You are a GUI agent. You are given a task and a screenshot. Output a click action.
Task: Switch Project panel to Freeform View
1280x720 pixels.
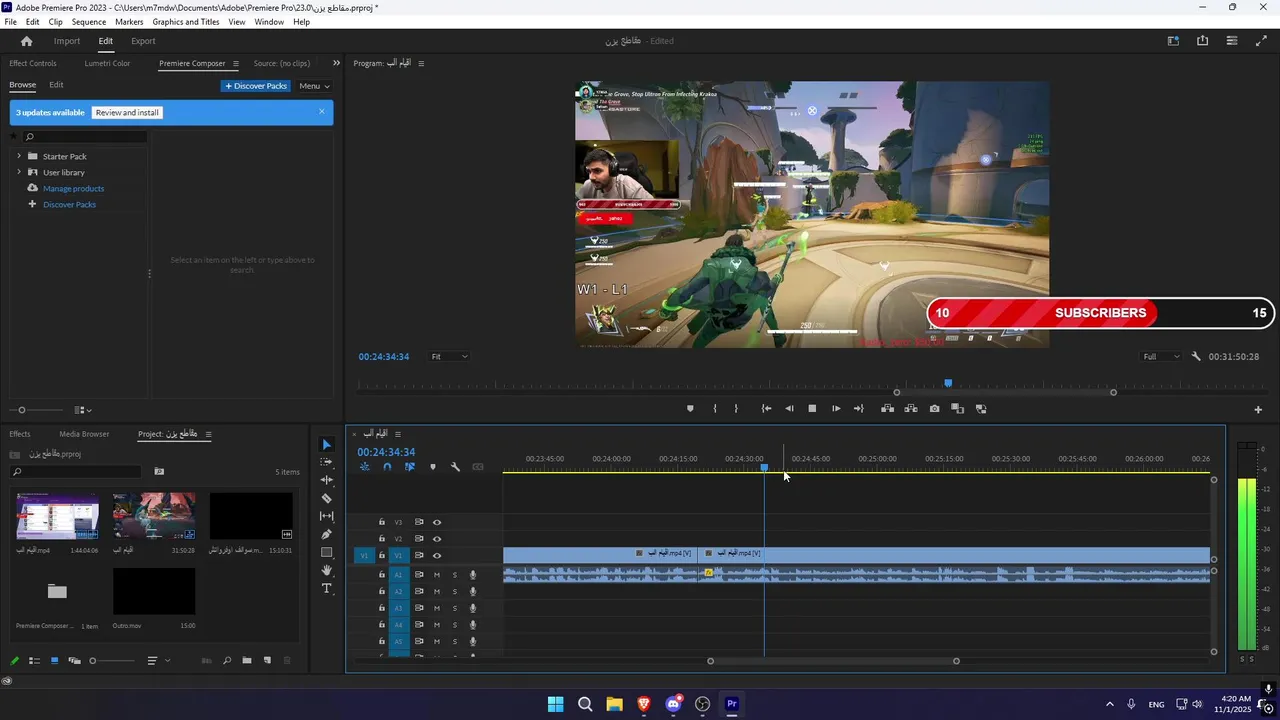(74, 661)
